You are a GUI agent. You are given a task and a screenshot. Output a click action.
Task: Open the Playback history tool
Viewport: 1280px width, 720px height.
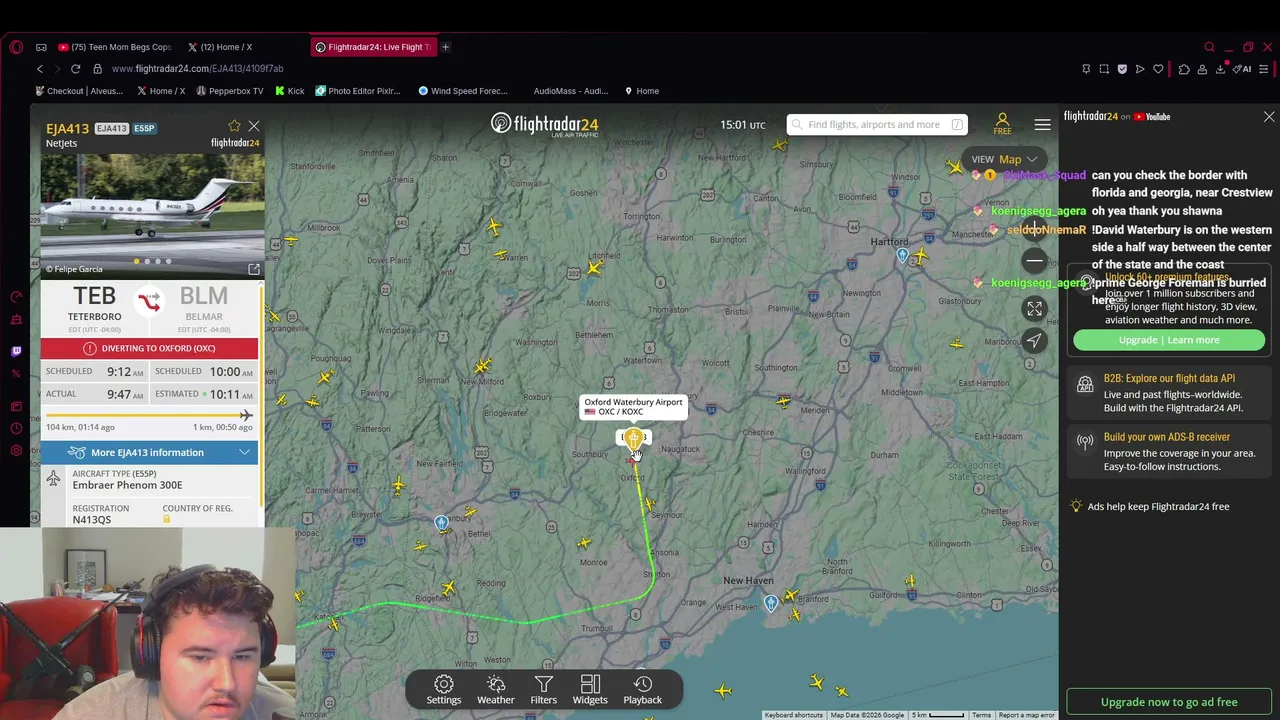[x=643, y=689]
